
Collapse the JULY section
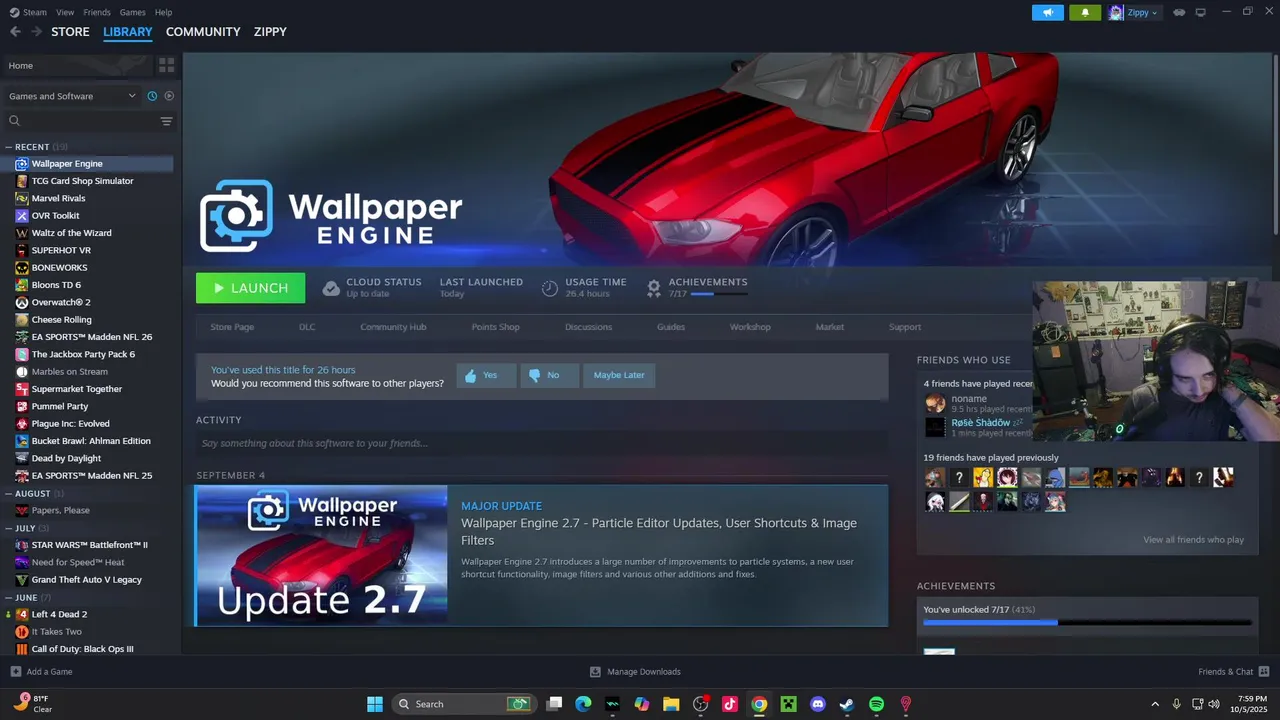tap(9, 528)
